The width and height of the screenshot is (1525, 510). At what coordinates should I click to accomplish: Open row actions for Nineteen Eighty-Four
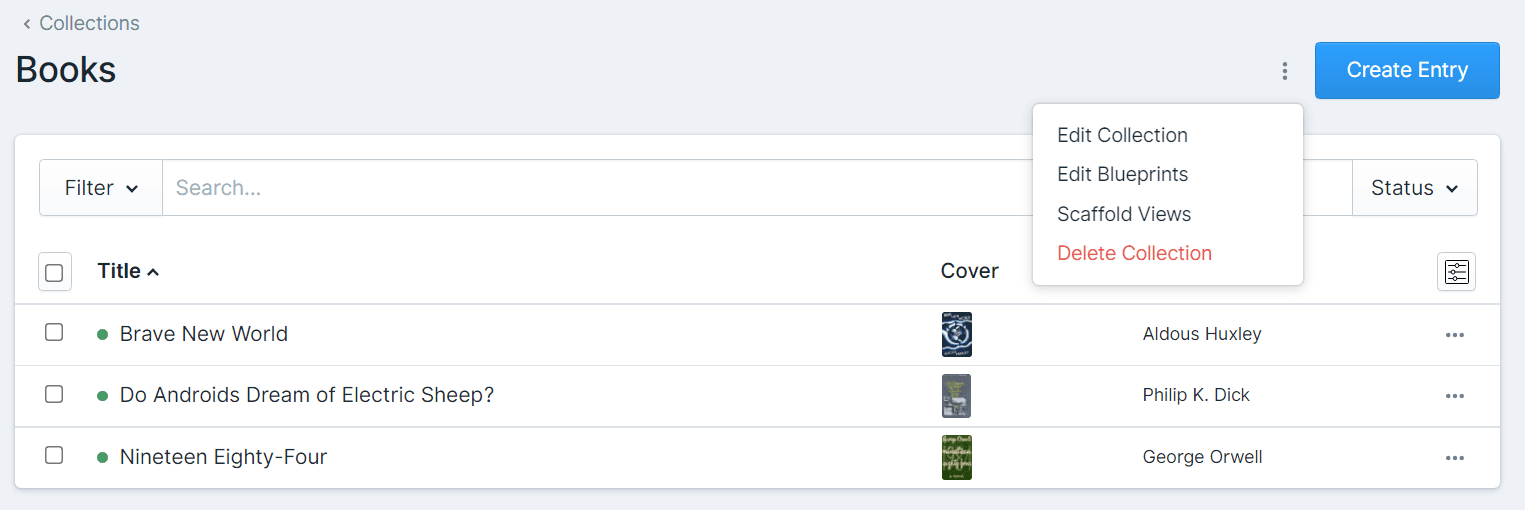[1454, 458]
